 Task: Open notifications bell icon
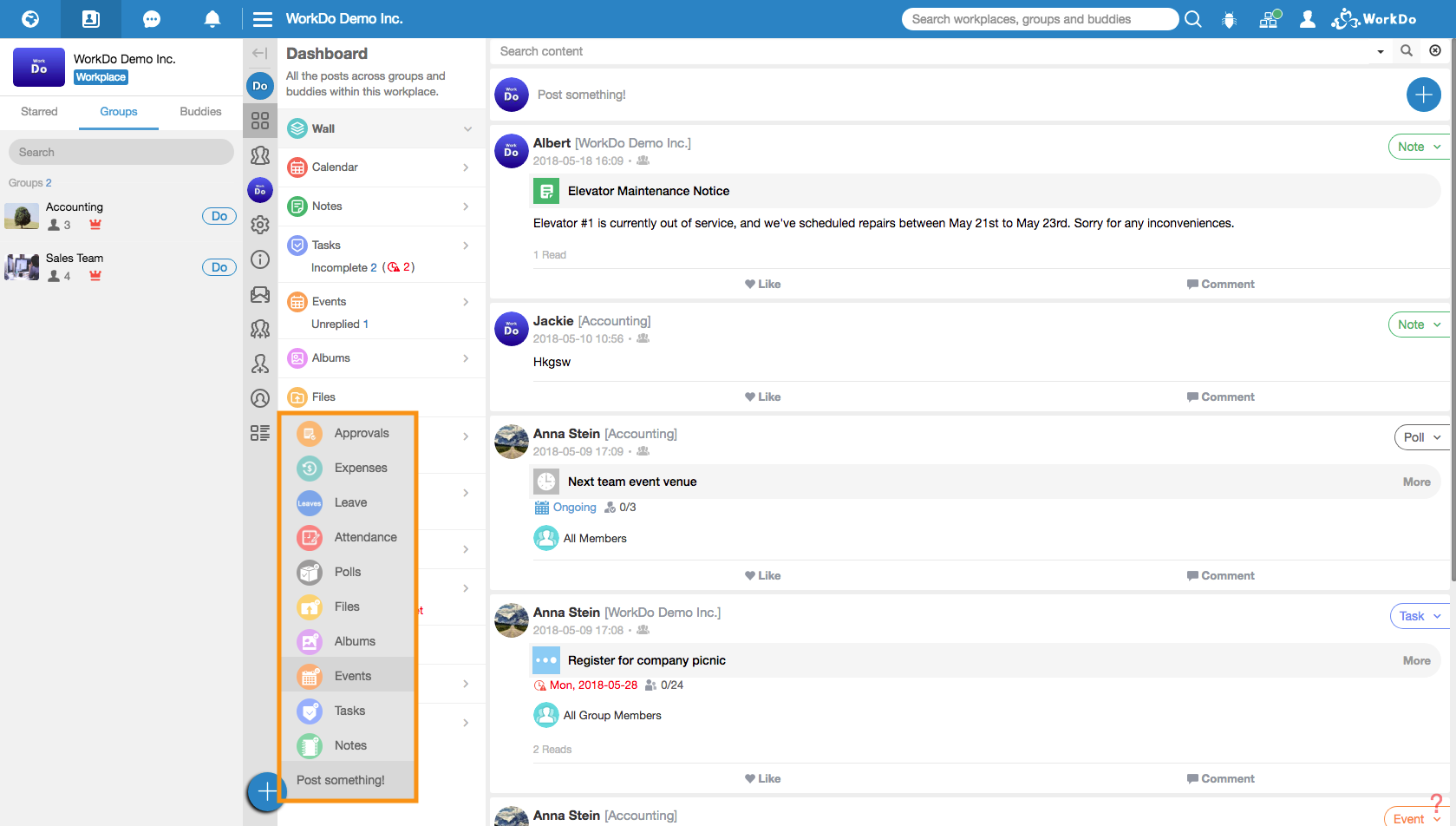pyautogui.click(x=212, y=18)
